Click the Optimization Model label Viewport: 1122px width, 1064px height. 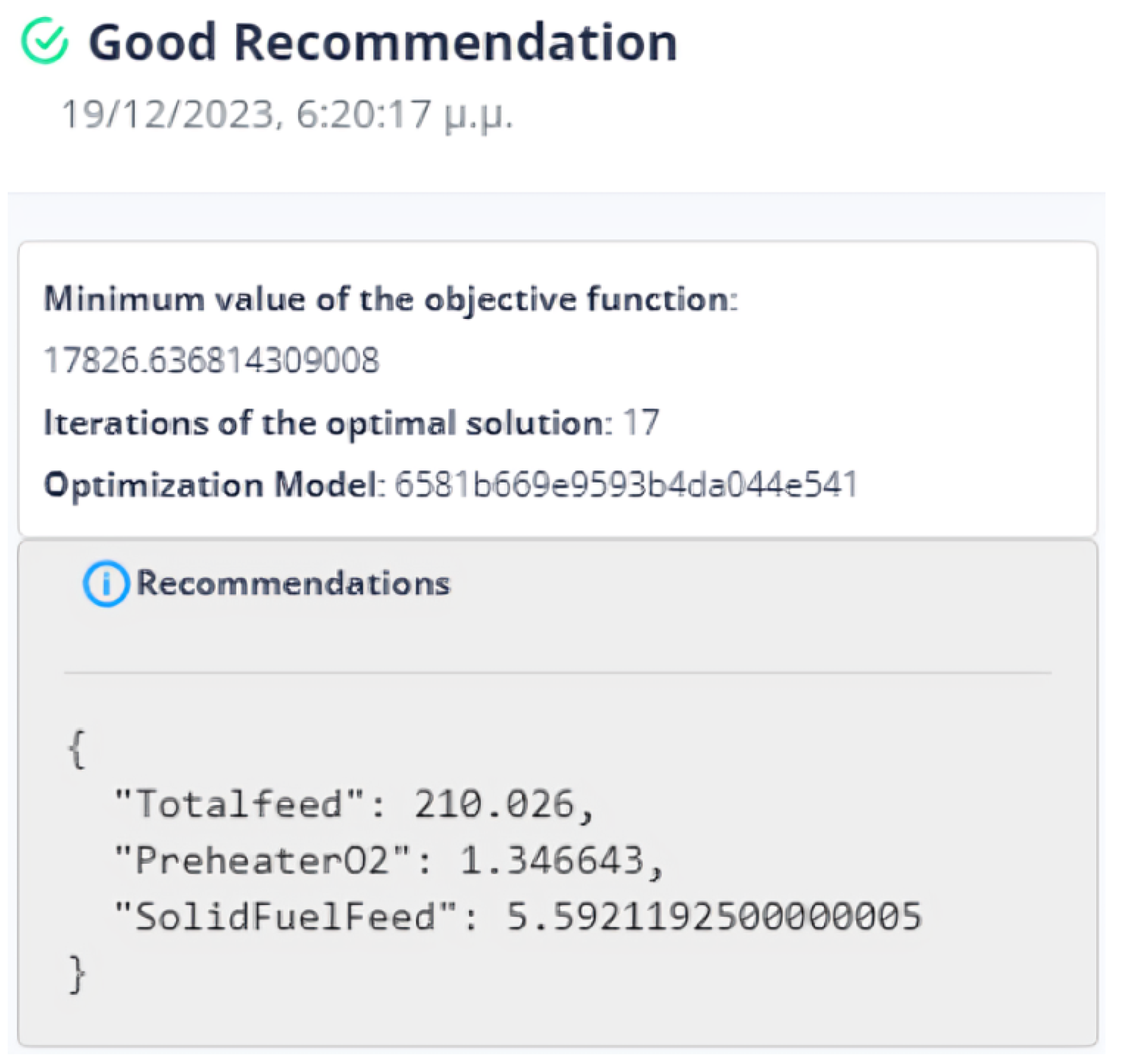point(214,485)
